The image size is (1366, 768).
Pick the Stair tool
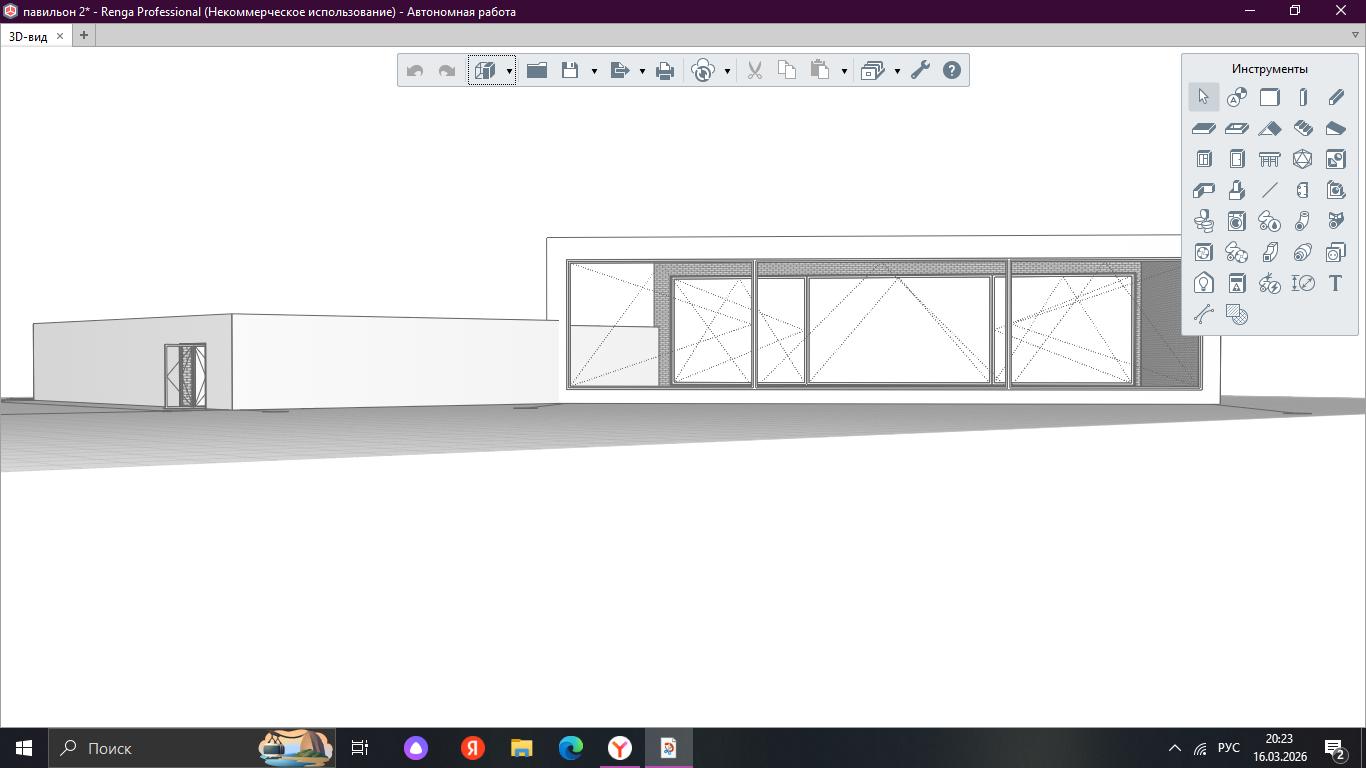coord(1303,128)
